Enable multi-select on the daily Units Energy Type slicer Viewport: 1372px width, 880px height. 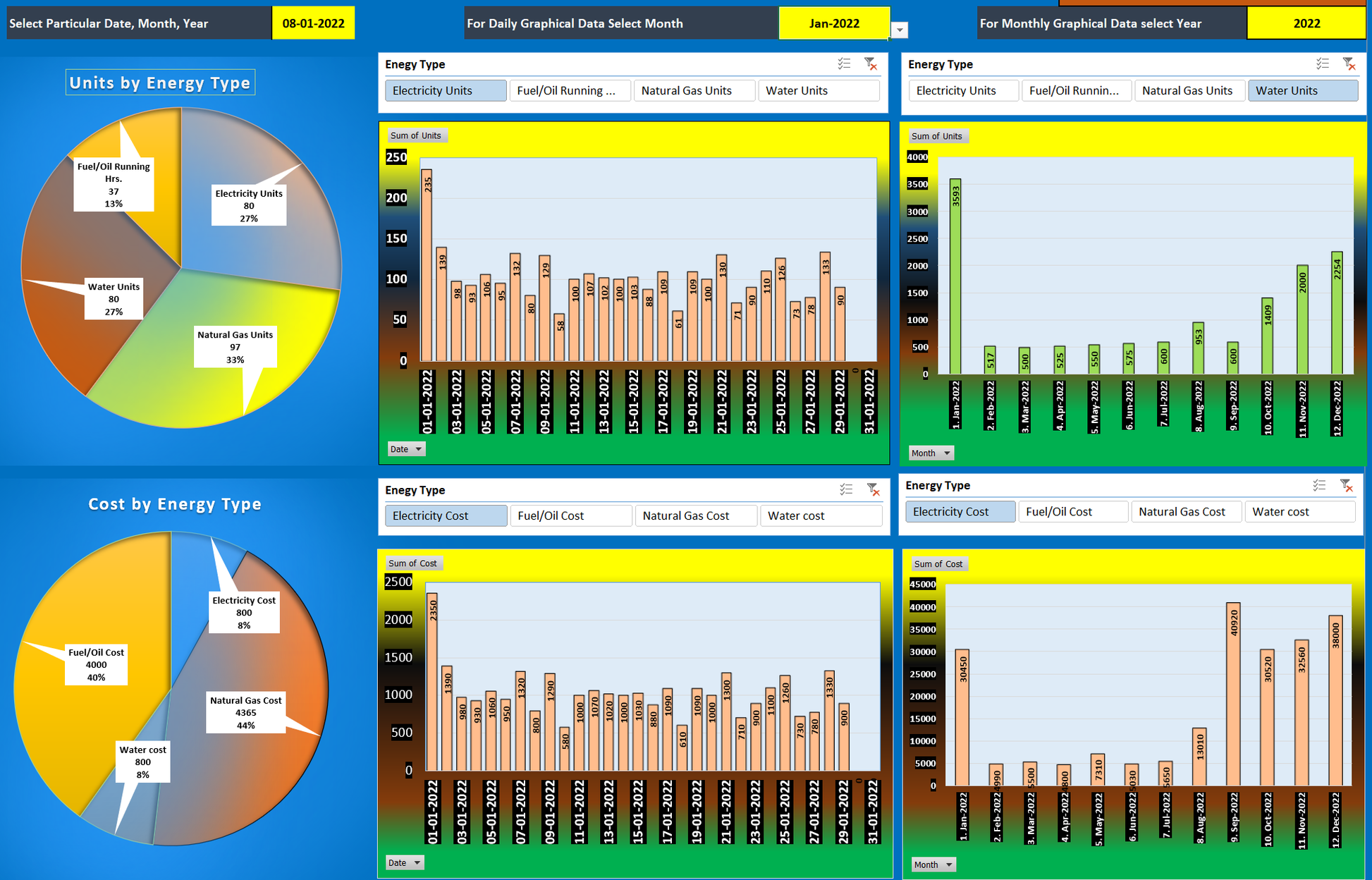[x=844, y=63]
